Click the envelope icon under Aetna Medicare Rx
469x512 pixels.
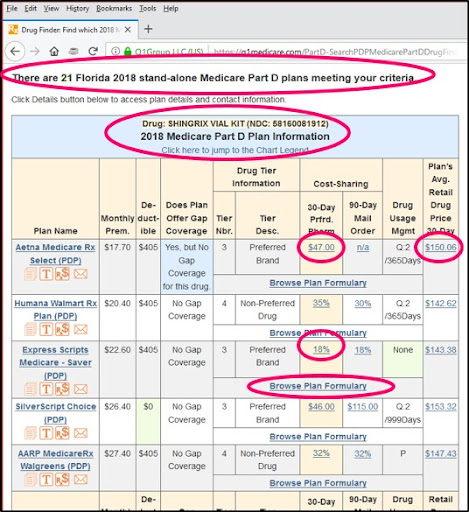click(x=80, y=274)
